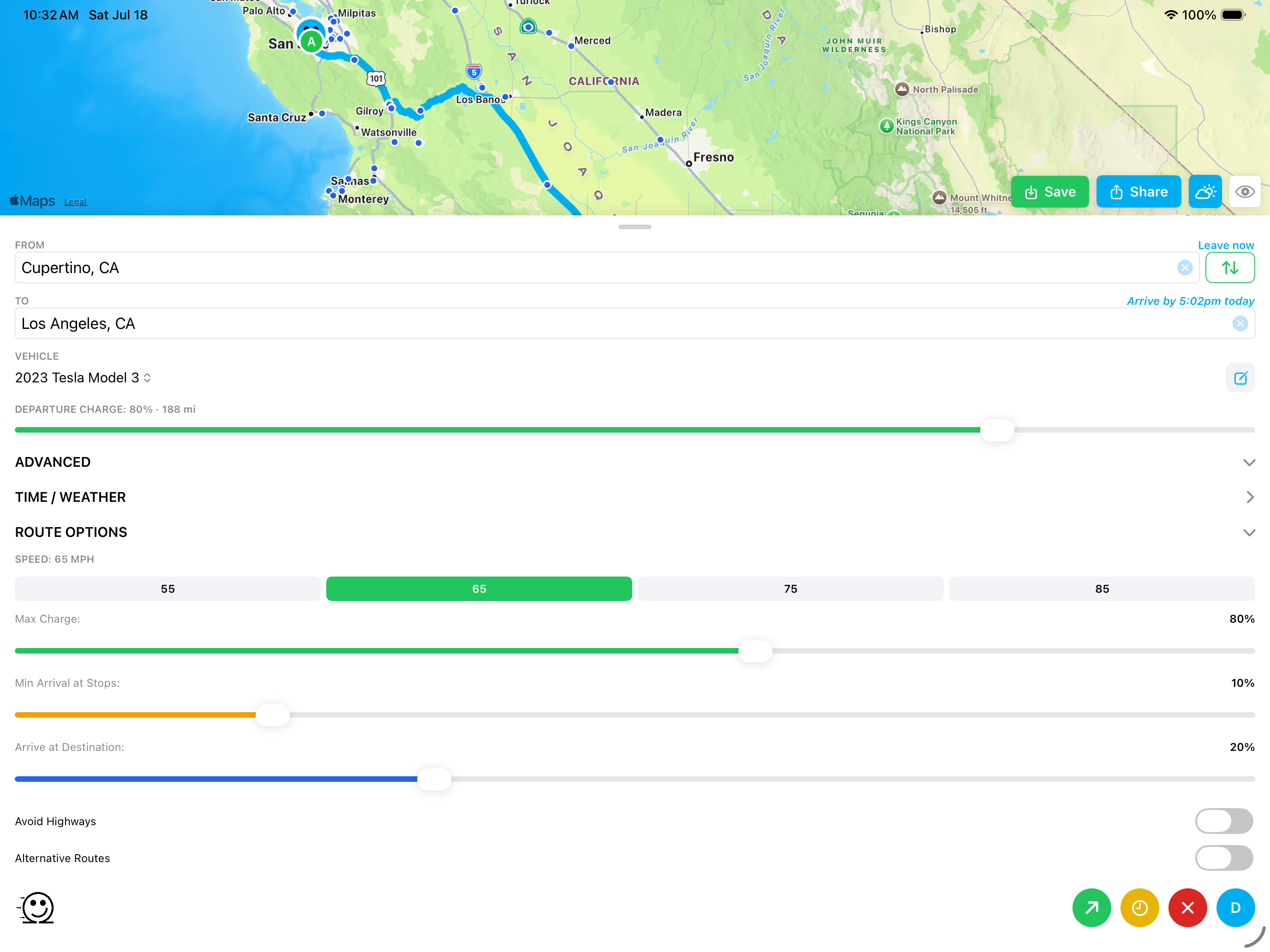1270x952 pixels.
Task: Tap status bar time 10:32 AM
Action: [x=50, y=15]
